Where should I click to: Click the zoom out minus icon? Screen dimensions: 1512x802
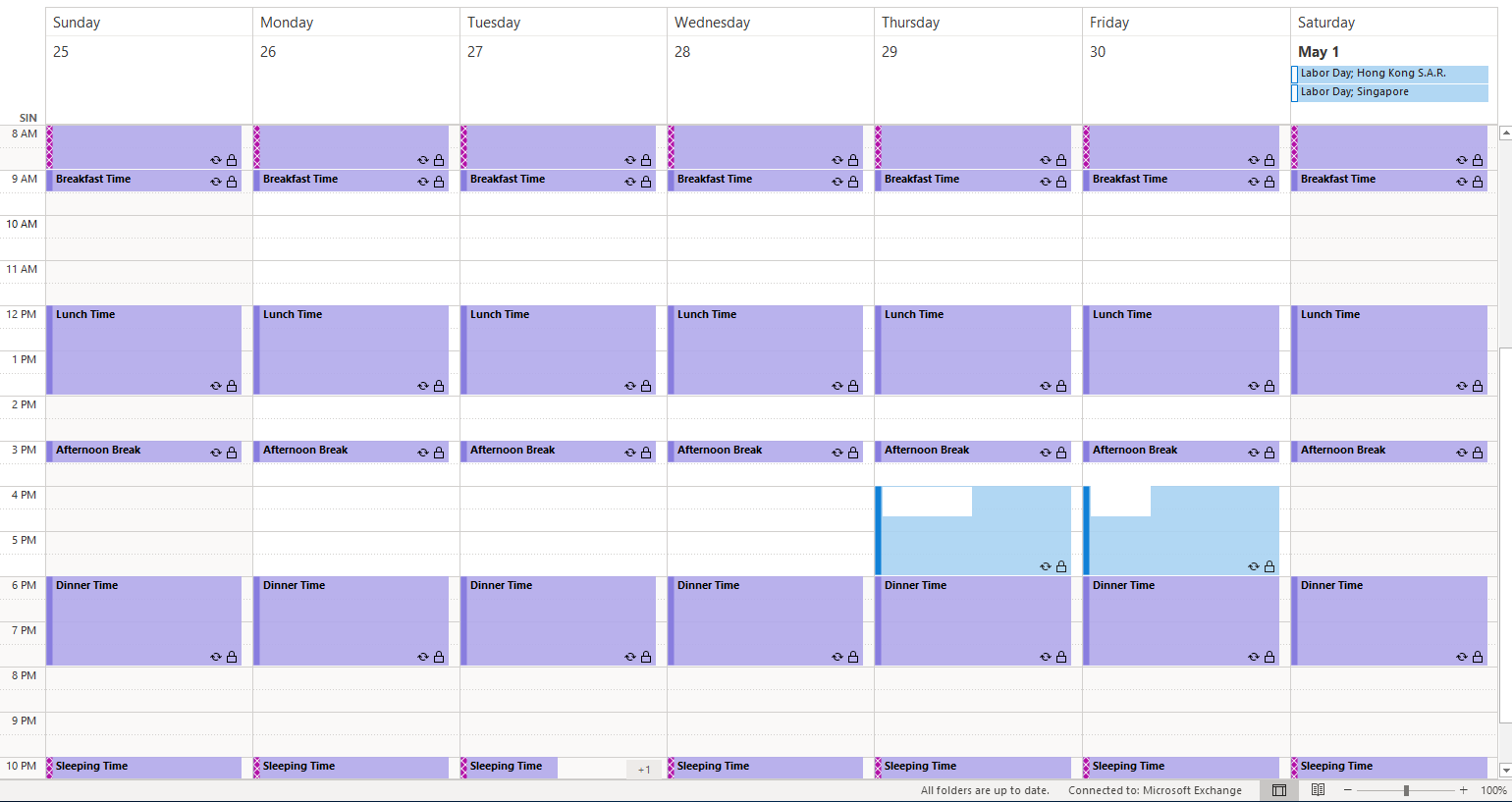[1348, 790]
